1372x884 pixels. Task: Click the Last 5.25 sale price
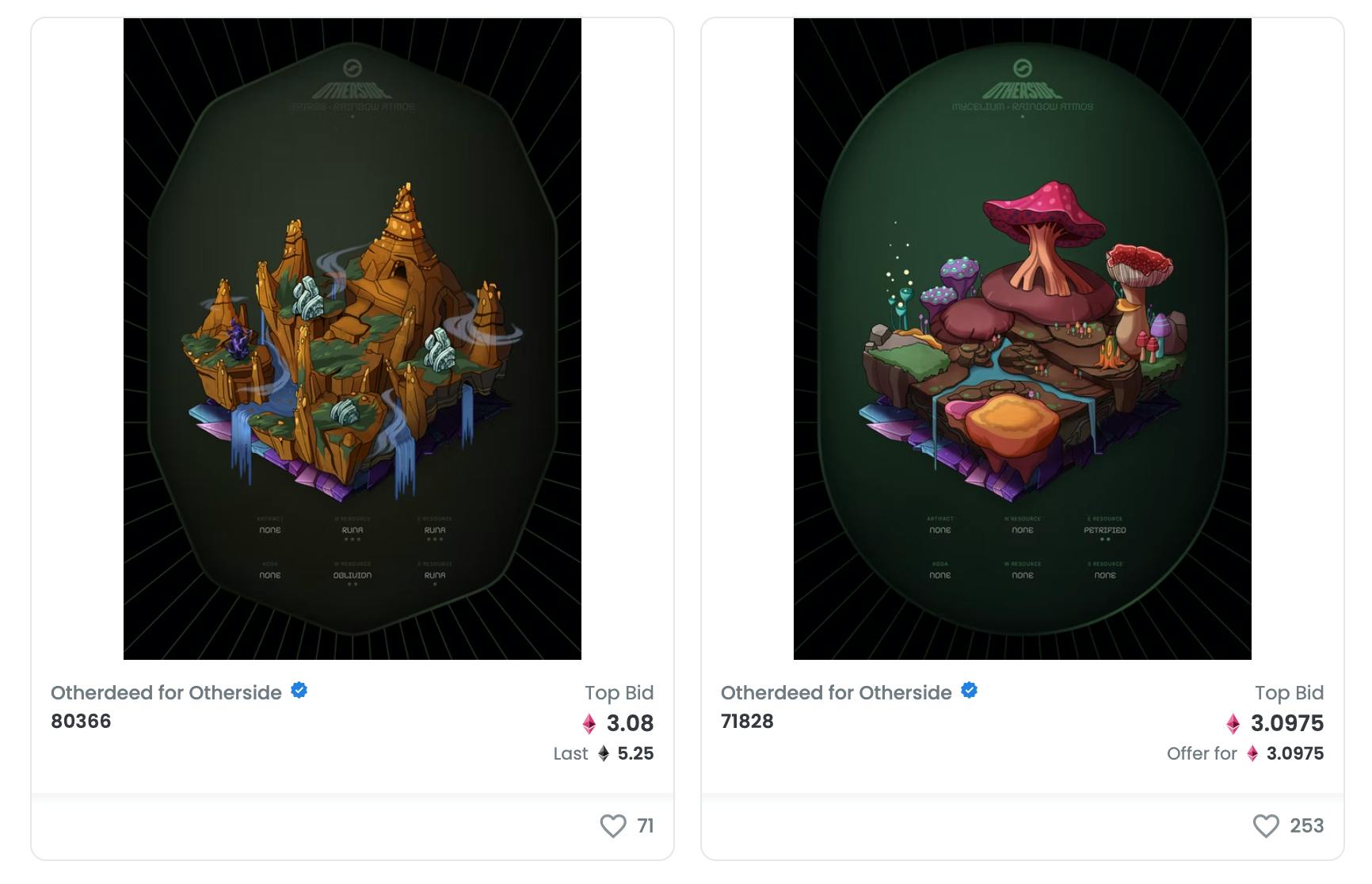[x=604, y=753]
